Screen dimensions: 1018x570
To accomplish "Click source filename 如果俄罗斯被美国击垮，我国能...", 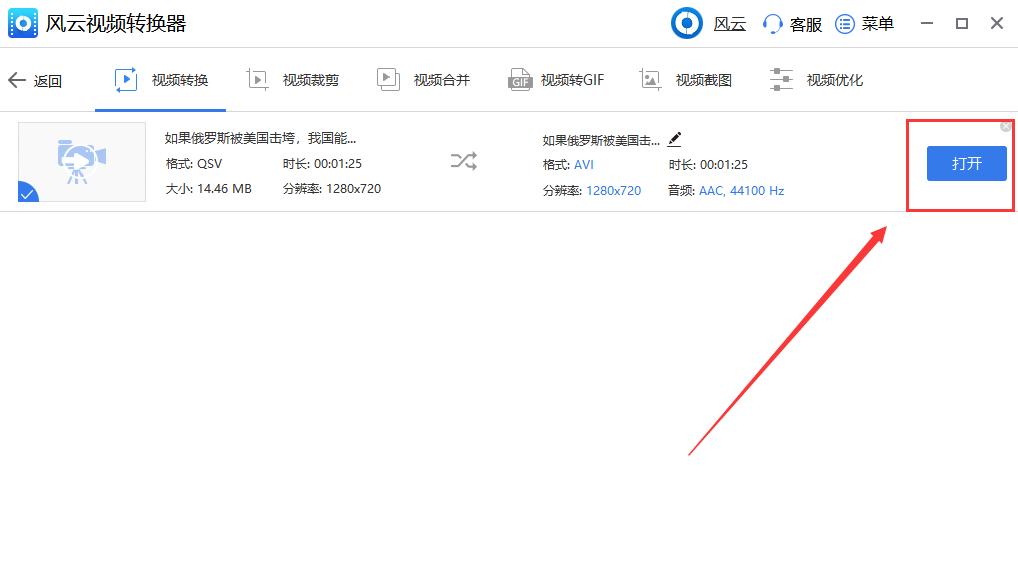I will (260, 138).
